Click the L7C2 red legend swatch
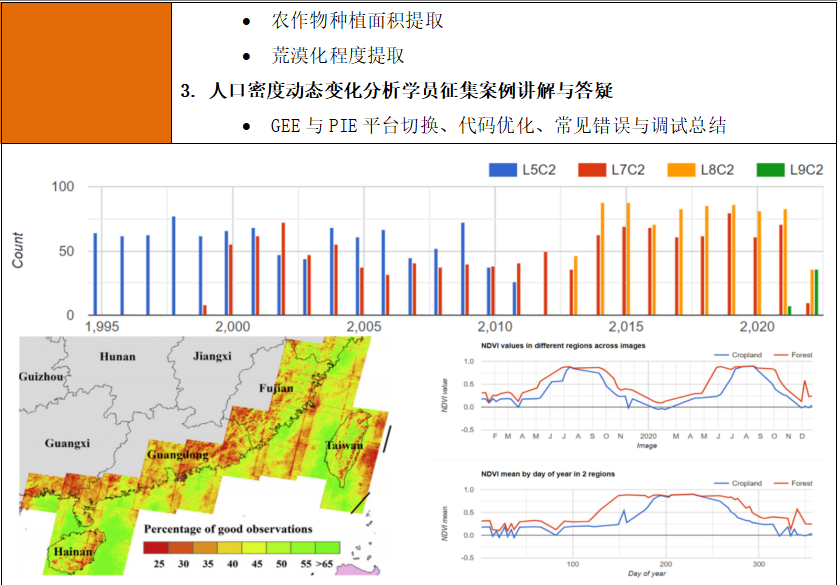 (x=592, y=170)
